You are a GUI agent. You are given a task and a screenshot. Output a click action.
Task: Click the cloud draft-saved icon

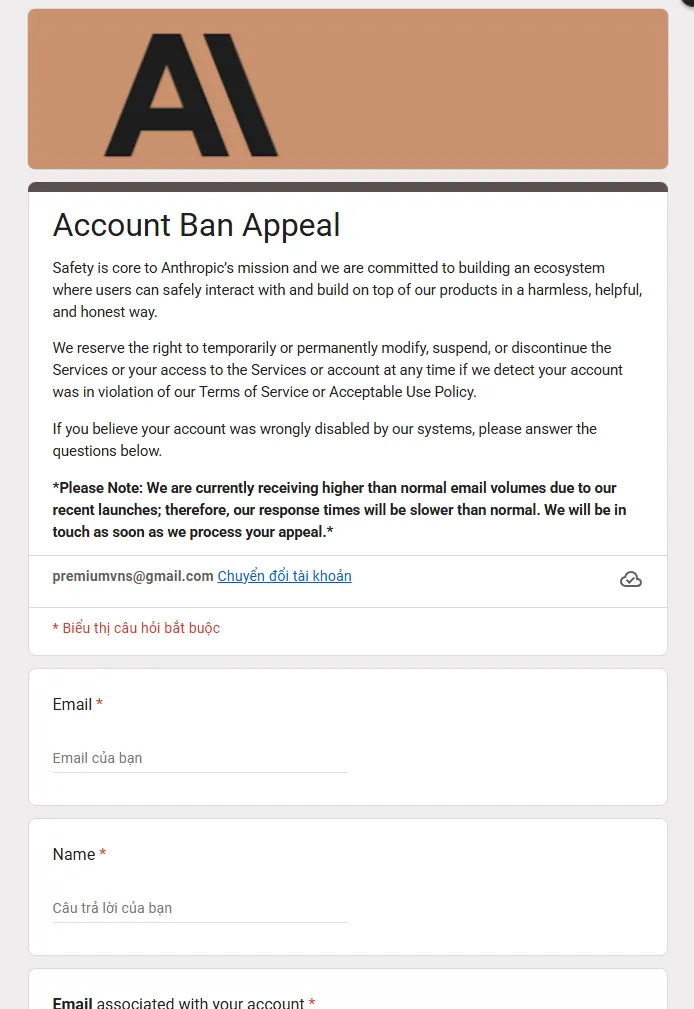coord(631,579)
